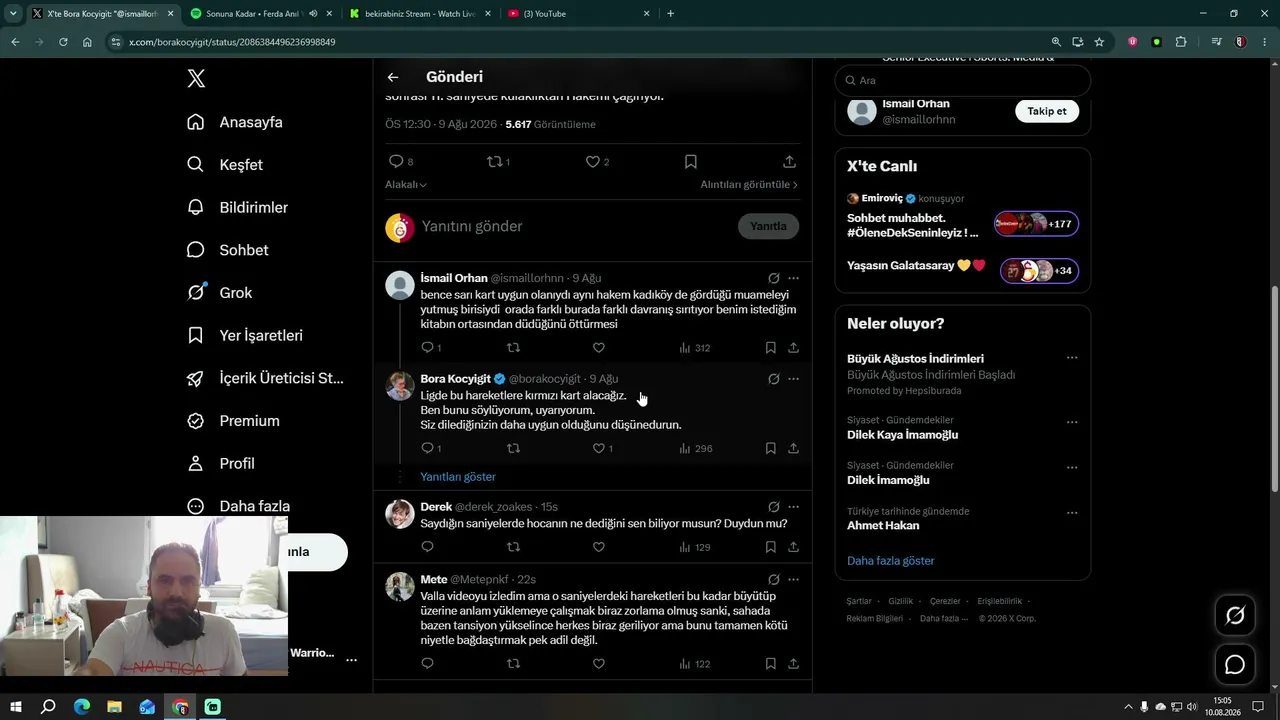Open the floating messages chat button
Screen dimensions: 1280x720
[1235, 665]
